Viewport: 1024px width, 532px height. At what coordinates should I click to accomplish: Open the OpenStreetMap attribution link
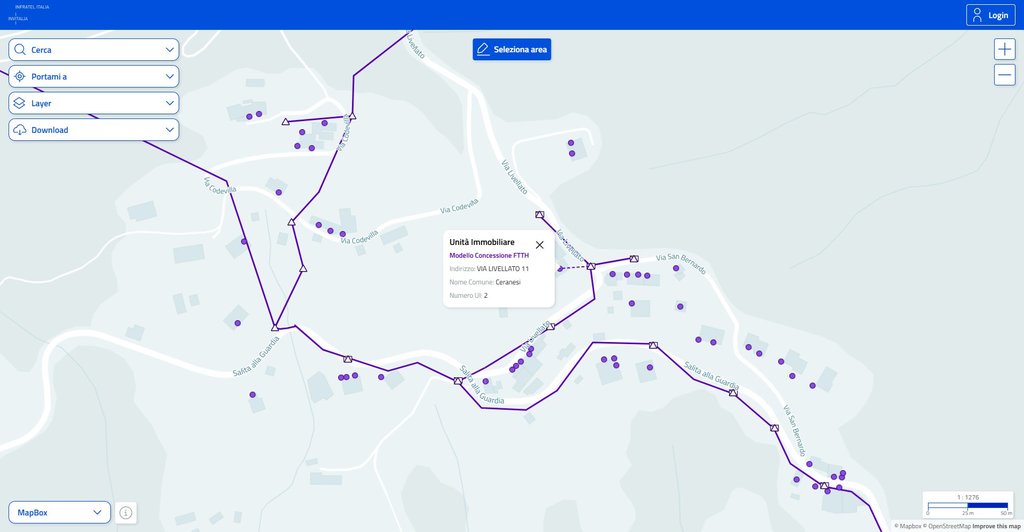click(948, 526)
